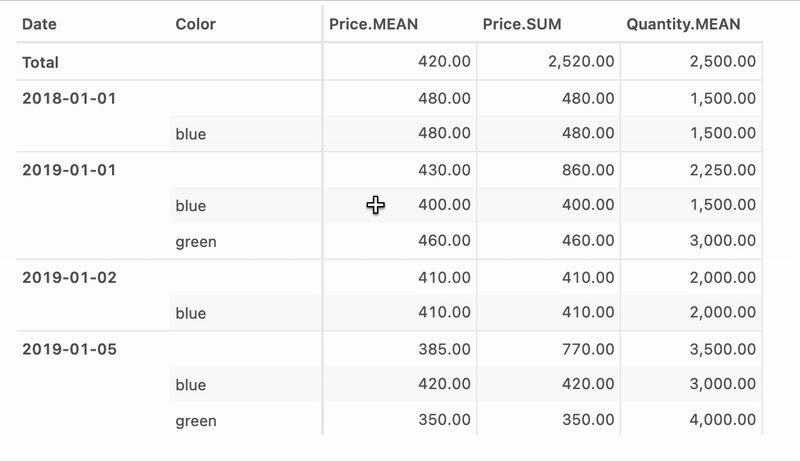Screen dimensions: 800x462
Task: Select the Quantity.MEAN cell showing 4,000.00
Action: click(x=722, y=422)
